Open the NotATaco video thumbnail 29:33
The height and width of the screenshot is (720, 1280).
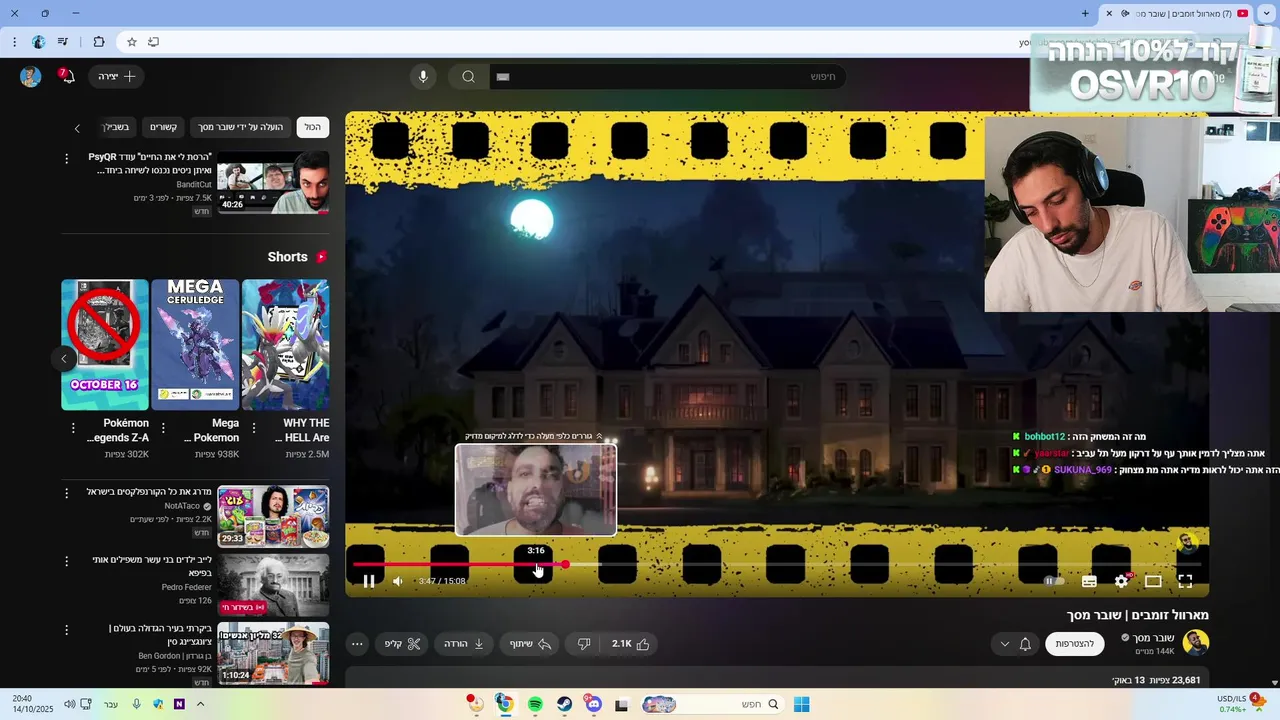point(273,516)
